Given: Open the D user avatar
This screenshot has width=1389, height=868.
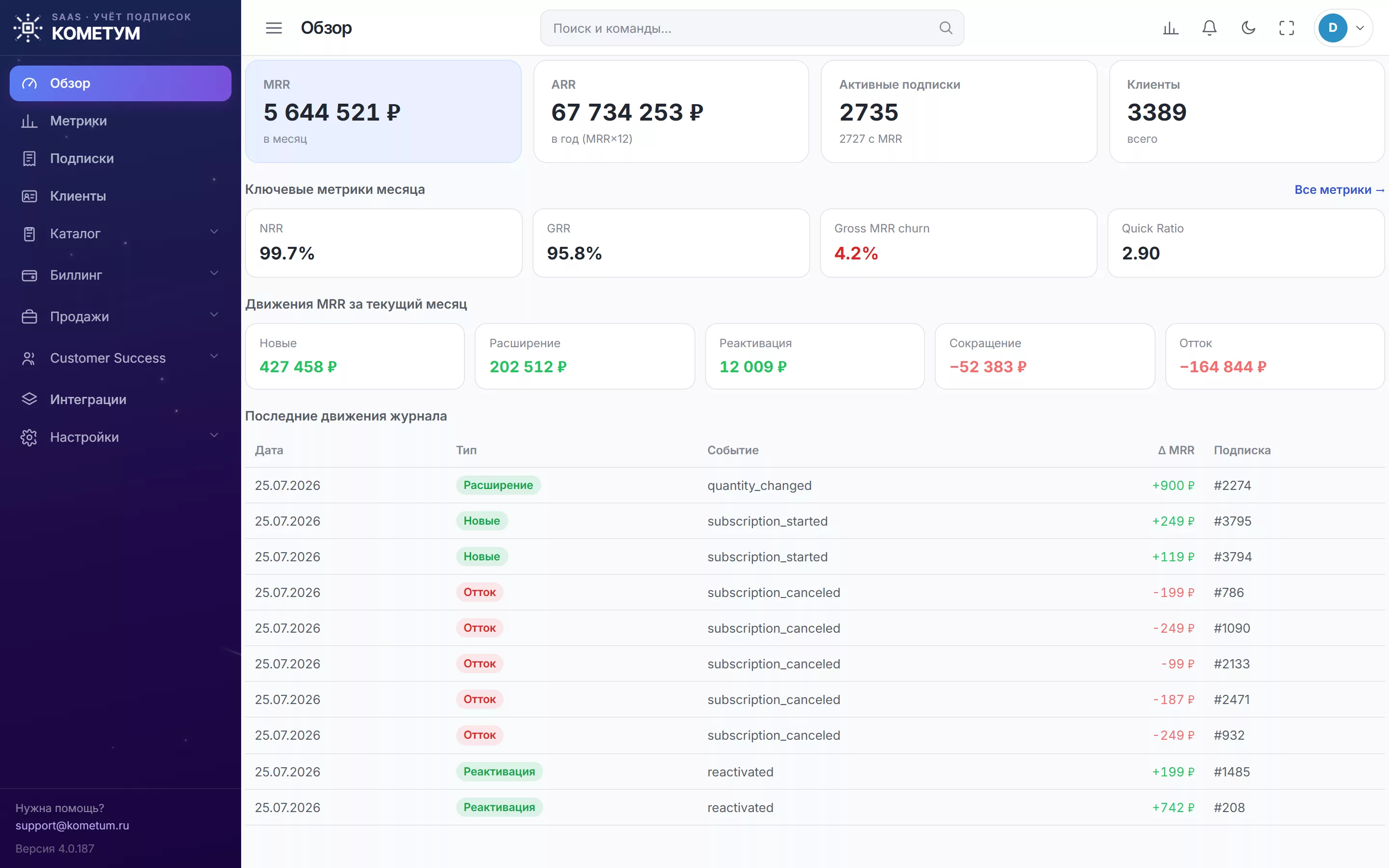Looking at the screenshot, I should point(1333,27).
